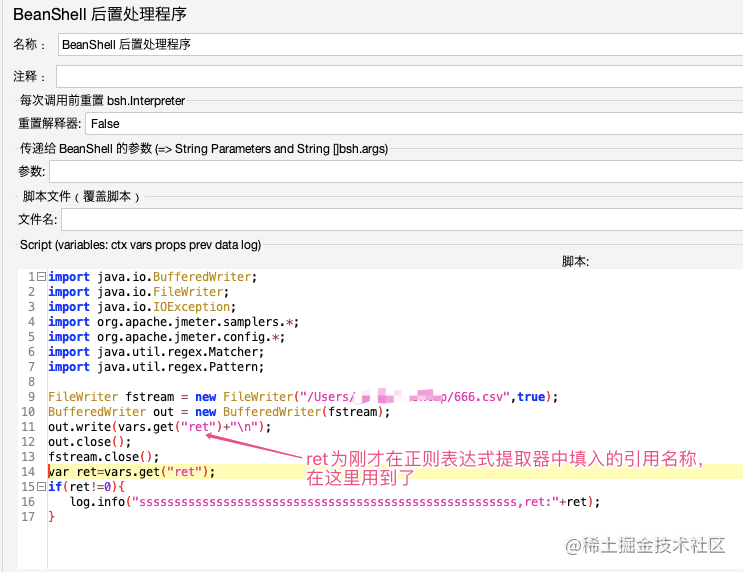
Task: Collapse the code fold at line 1
Action: point(42,276)
